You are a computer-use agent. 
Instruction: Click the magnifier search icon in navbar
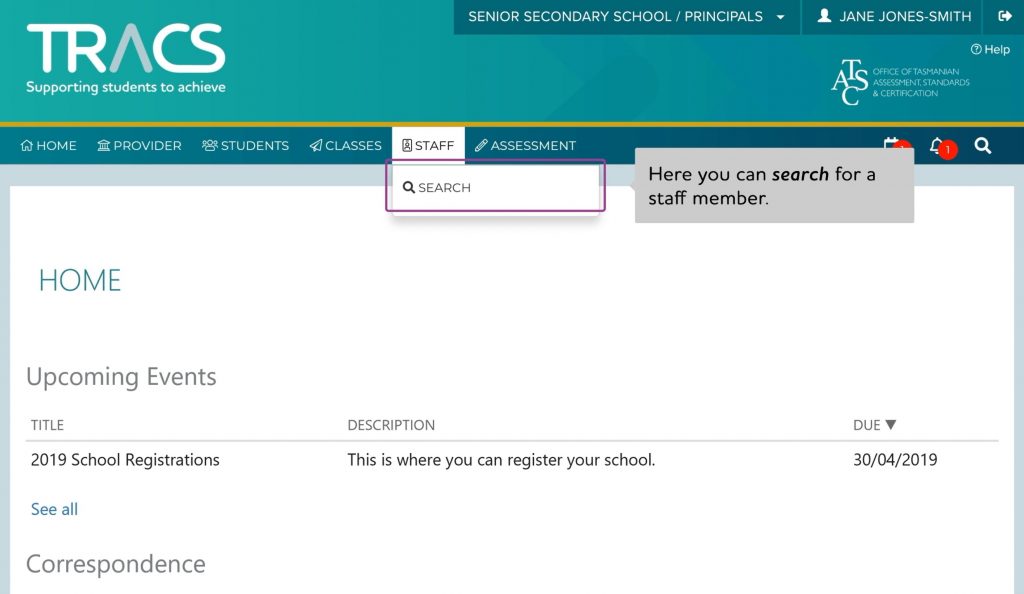[983, 145]
